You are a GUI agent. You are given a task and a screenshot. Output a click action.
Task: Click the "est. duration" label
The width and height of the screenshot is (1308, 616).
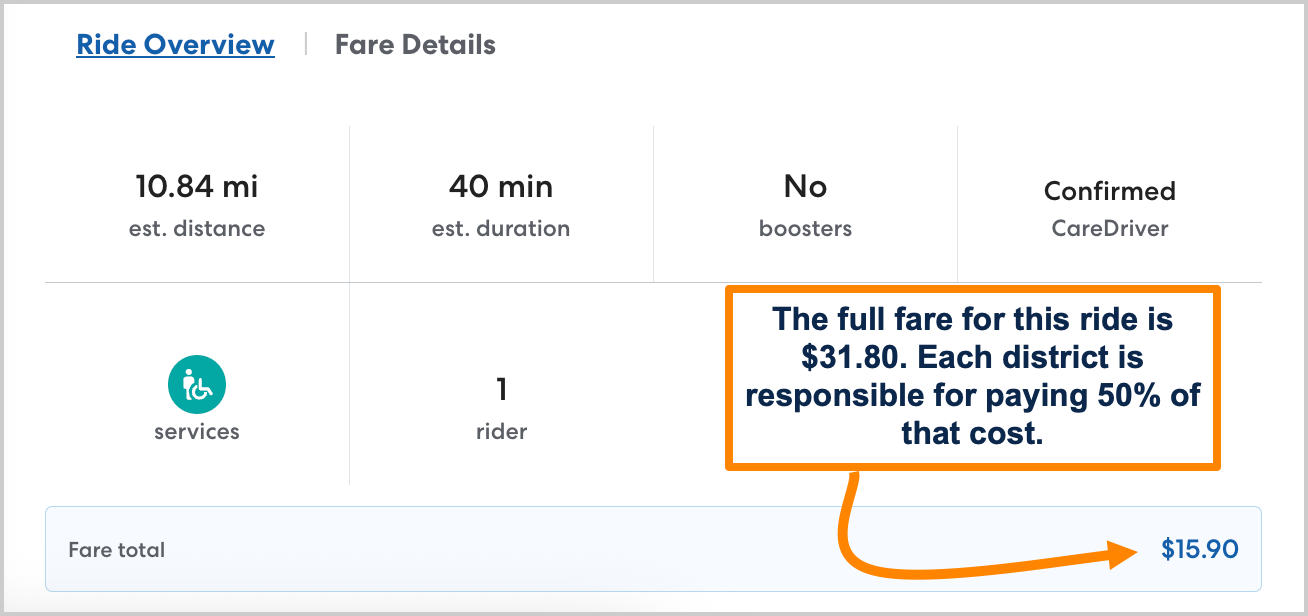click(500, 229)
